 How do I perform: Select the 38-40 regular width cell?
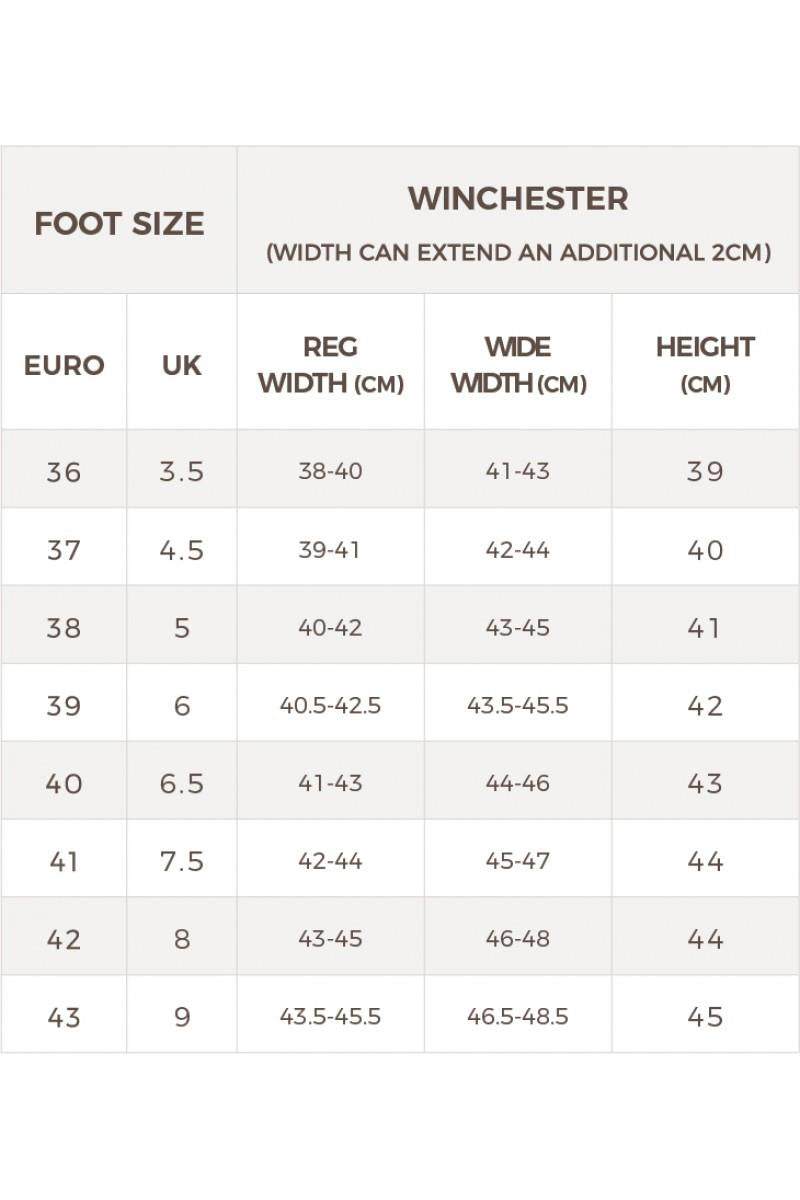[x=330, y=471]
